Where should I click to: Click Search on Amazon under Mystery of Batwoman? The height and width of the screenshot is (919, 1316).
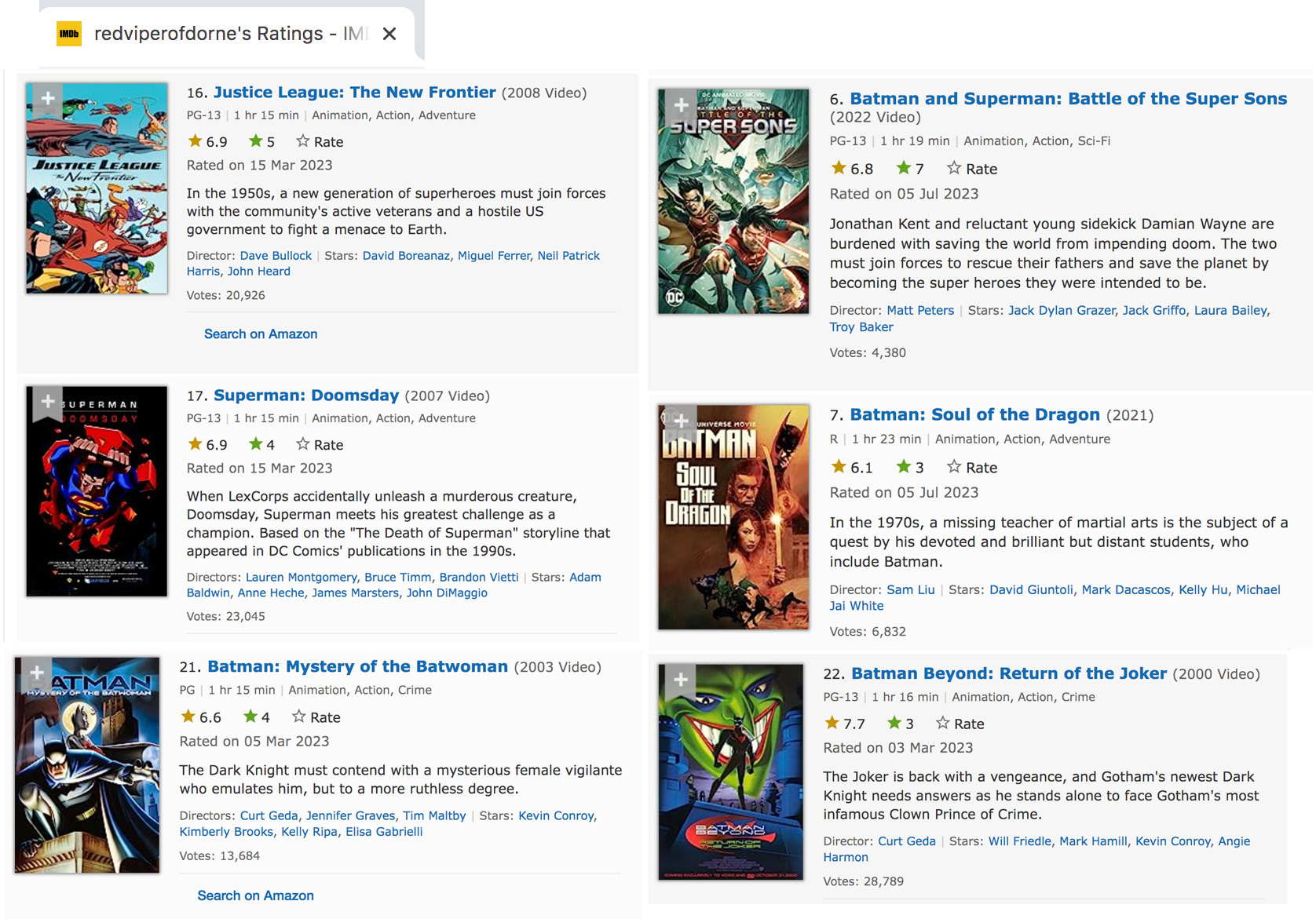255,895
